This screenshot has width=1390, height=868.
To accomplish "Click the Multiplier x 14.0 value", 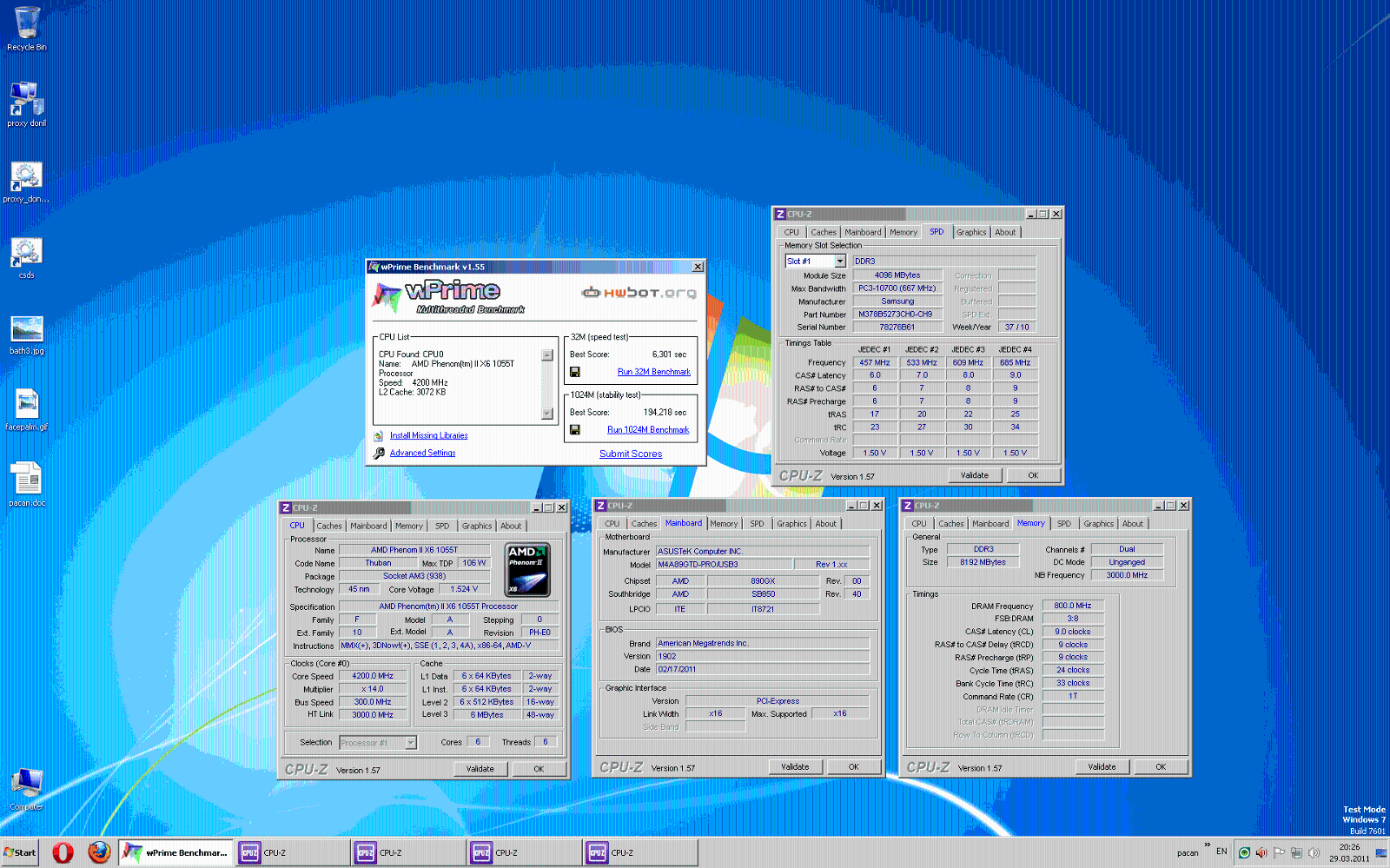I will pos(372,689).
